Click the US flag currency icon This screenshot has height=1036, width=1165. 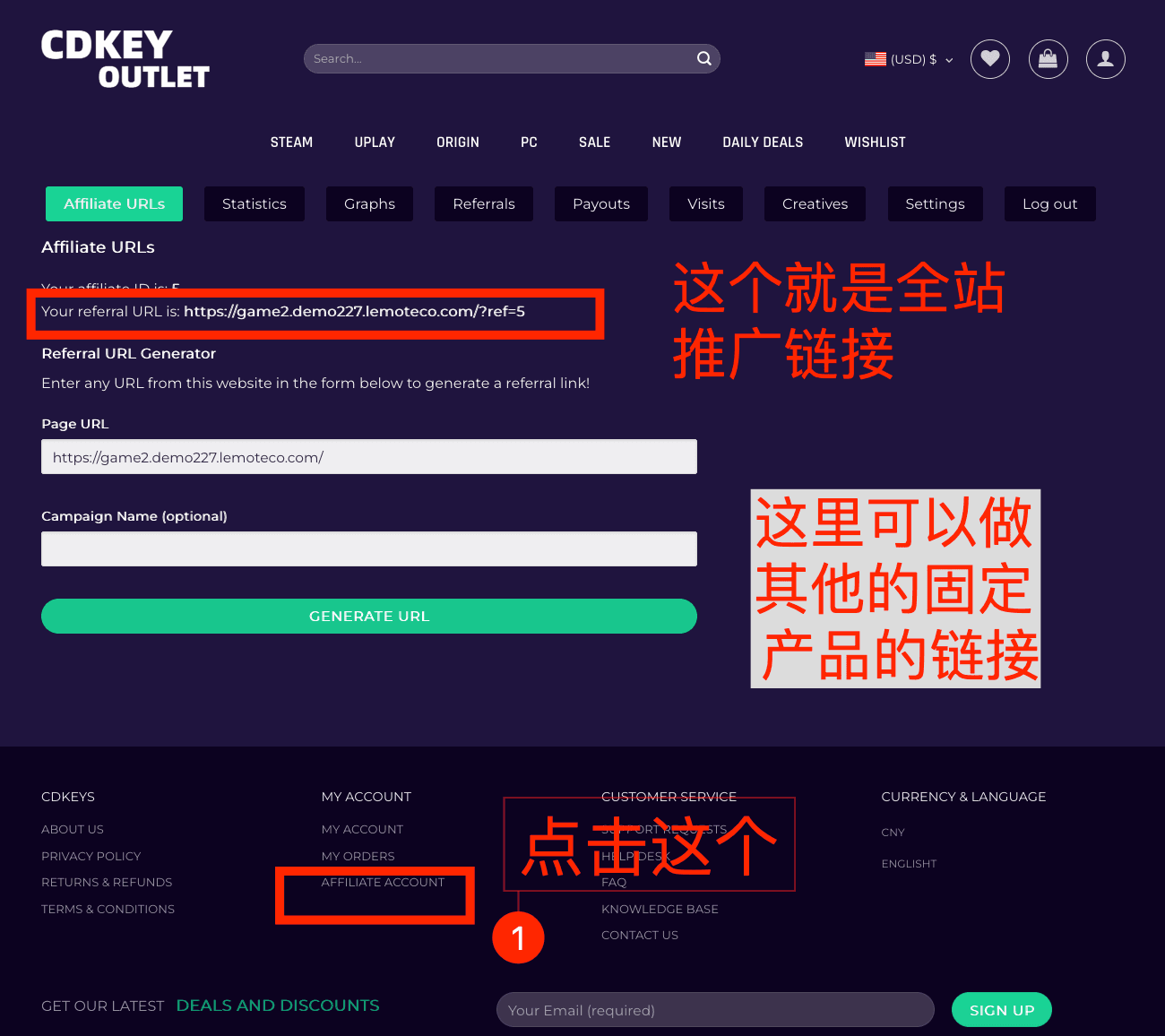coord(876,59)
